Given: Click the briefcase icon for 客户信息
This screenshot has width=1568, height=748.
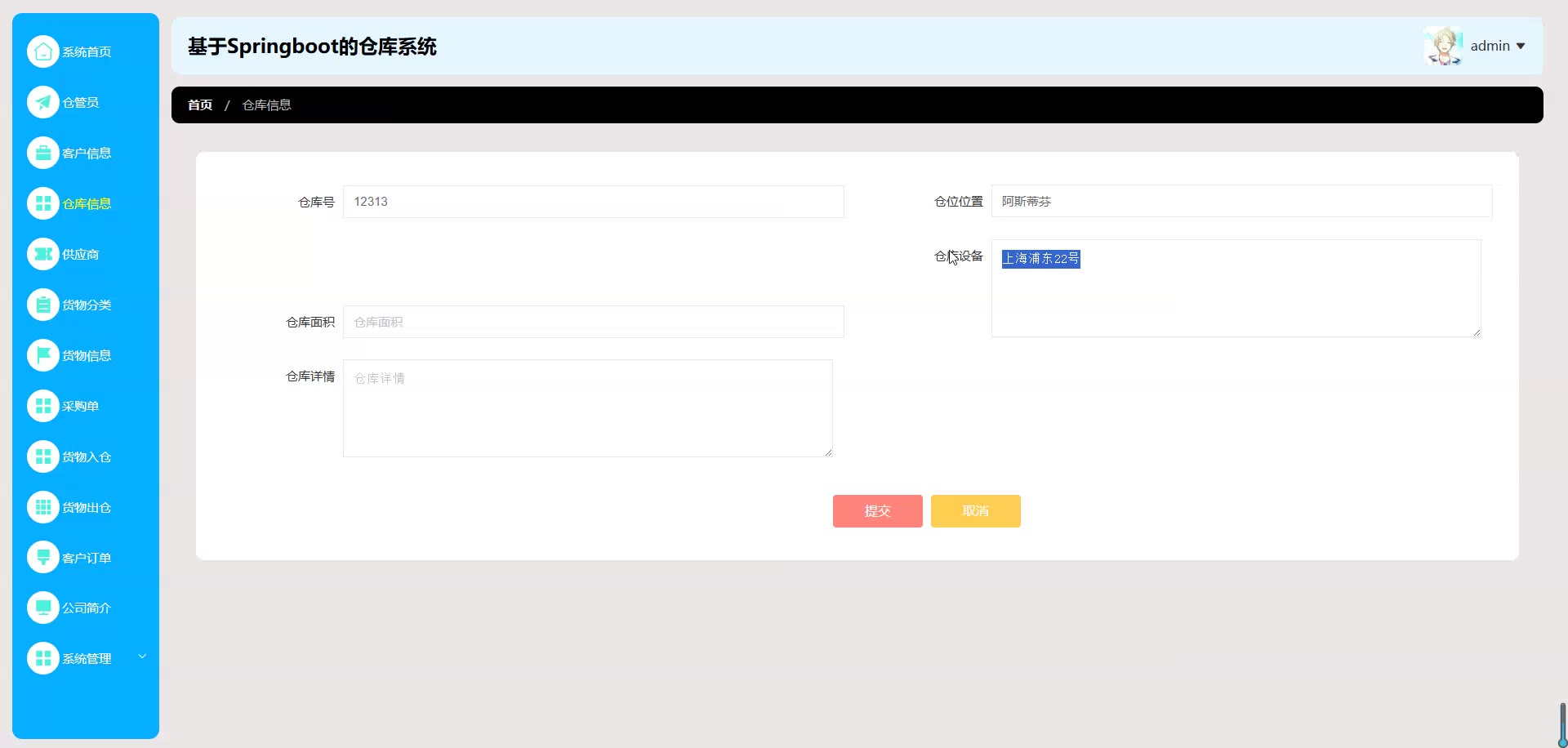Looking at the screenshot, I should tap(43, 153).
